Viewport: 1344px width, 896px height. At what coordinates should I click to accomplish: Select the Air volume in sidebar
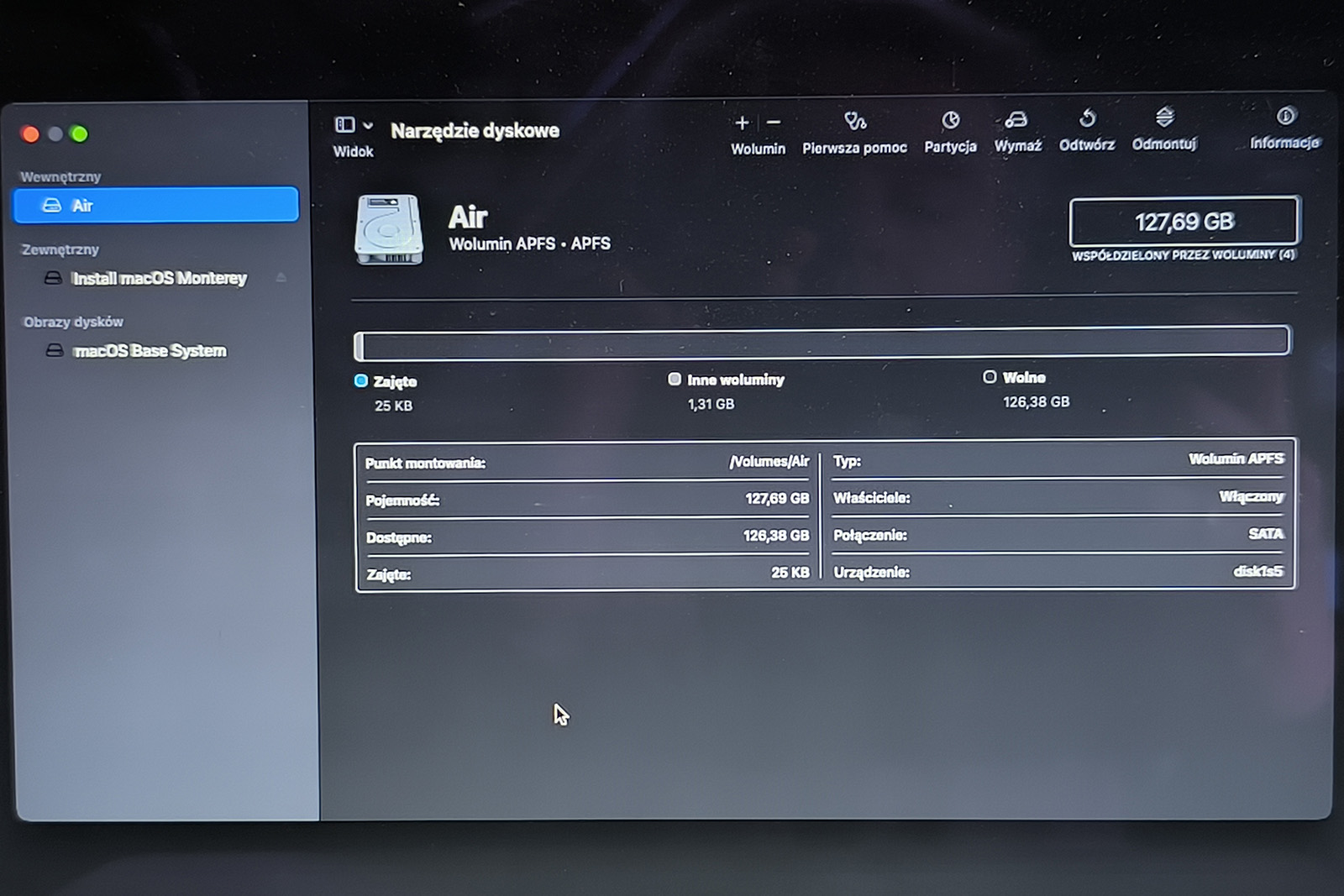156,206
